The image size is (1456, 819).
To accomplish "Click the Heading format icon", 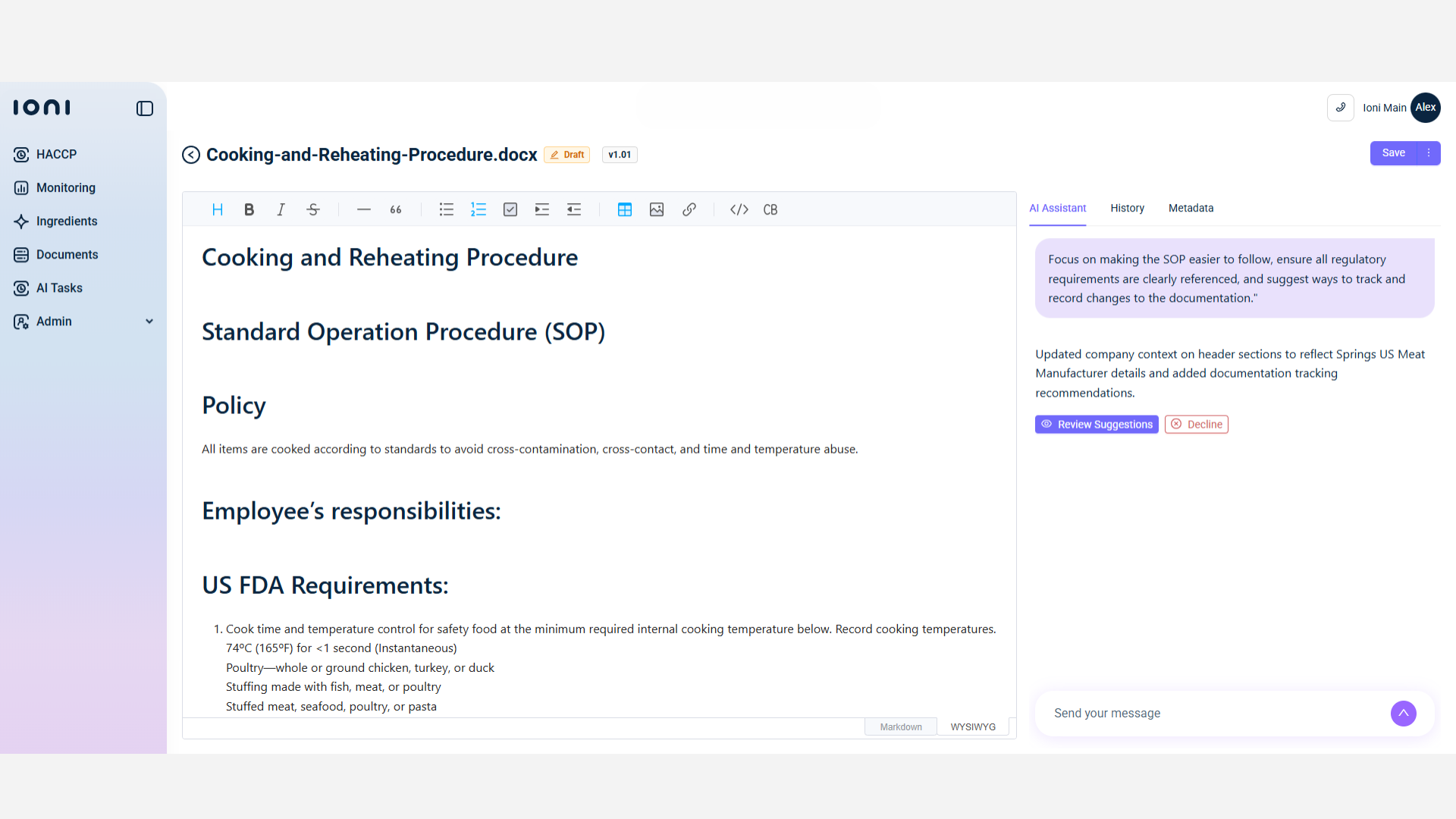I will tap(218, 209).
